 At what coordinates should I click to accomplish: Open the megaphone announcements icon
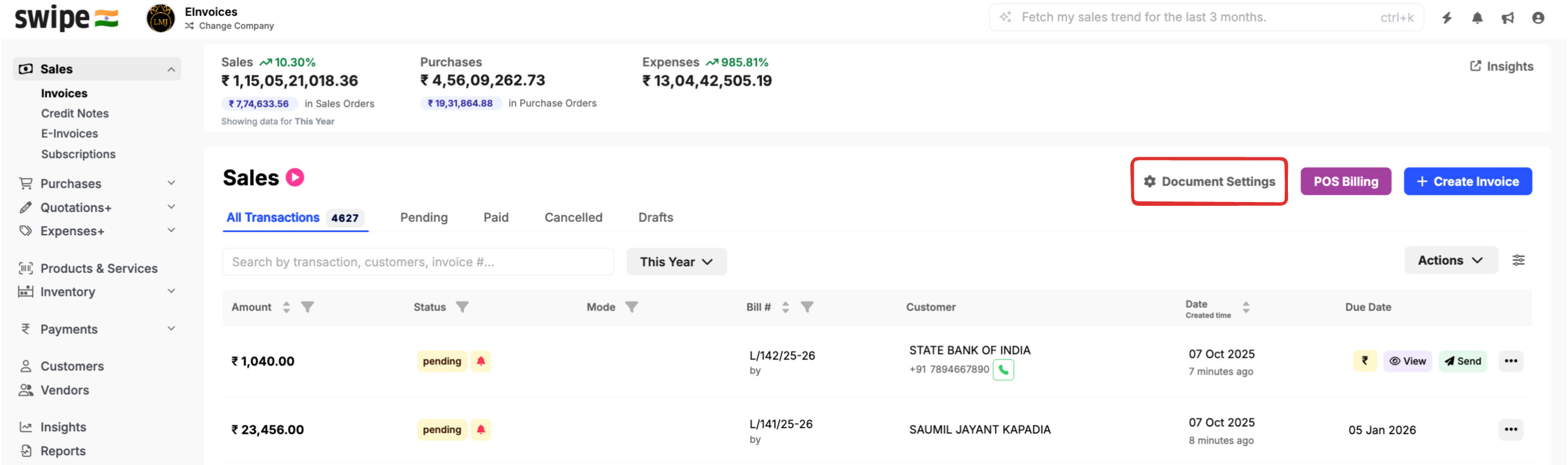tap(1507, 19)
